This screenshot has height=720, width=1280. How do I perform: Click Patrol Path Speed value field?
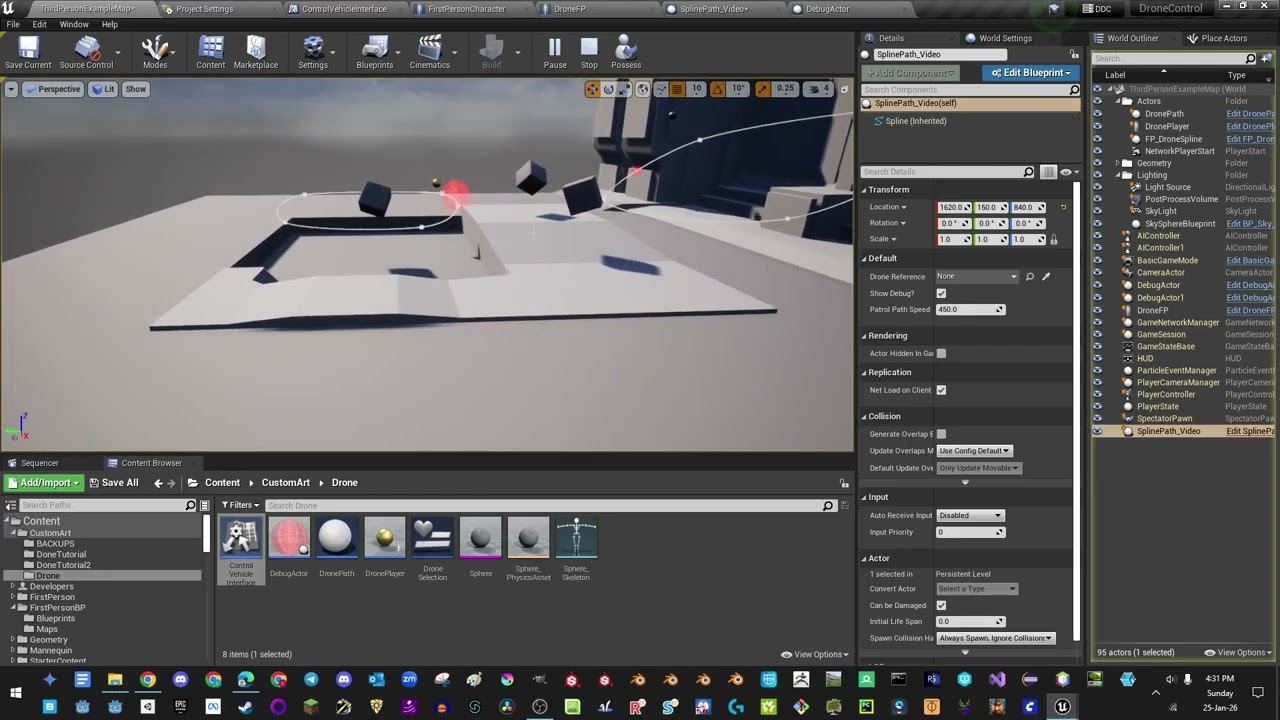(x=970, y=309)
